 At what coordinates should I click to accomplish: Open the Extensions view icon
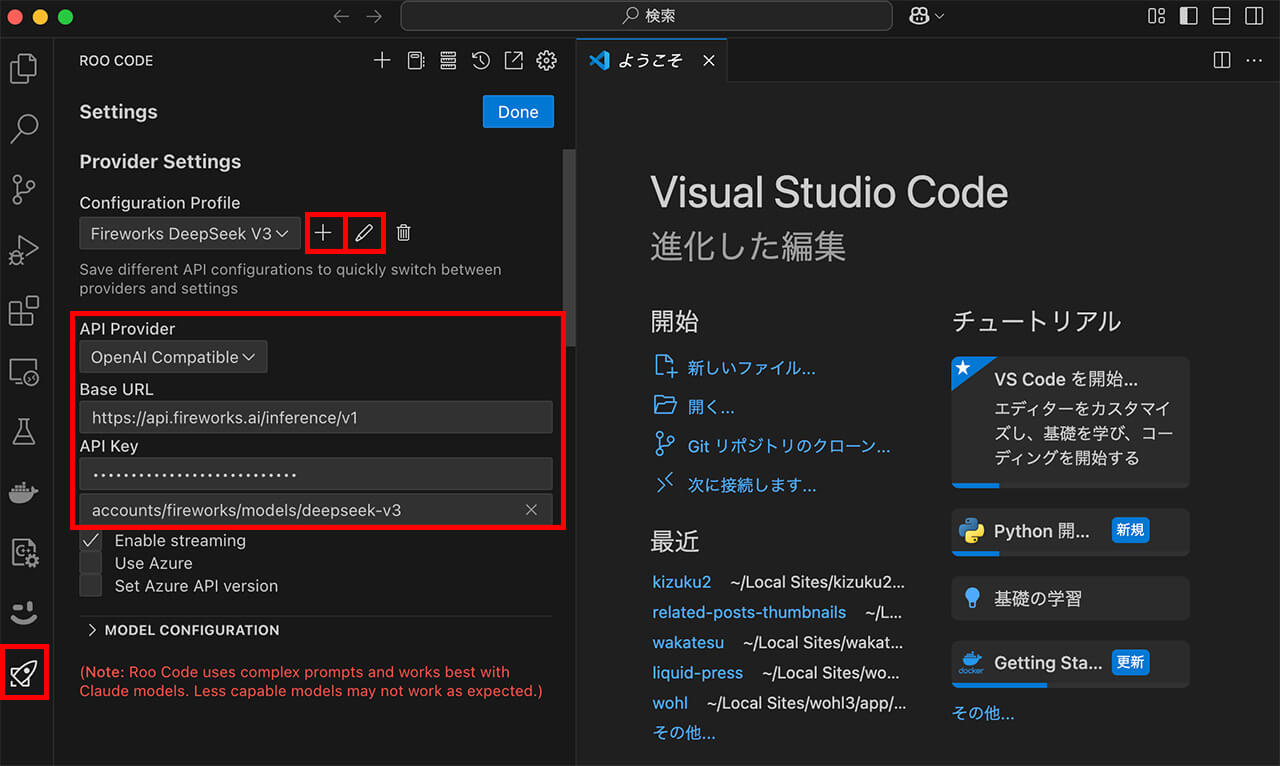(x=24, y=311)
